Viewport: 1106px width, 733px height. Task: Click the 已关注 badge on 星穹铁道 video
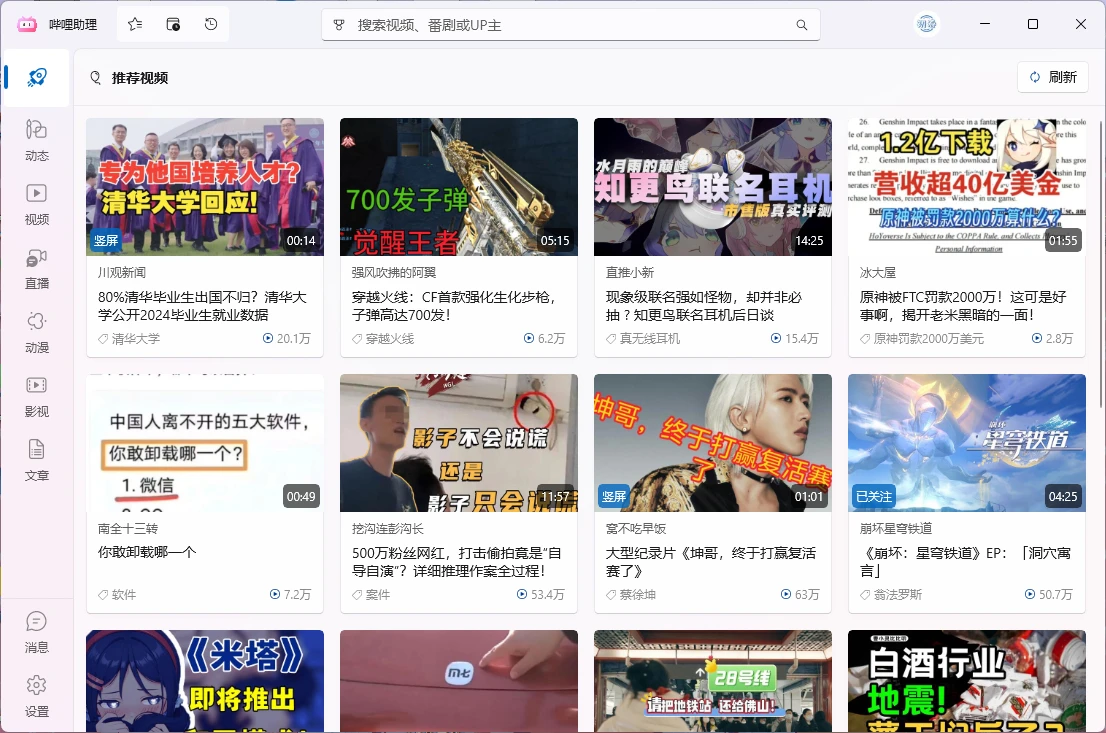tap(874, 497)
